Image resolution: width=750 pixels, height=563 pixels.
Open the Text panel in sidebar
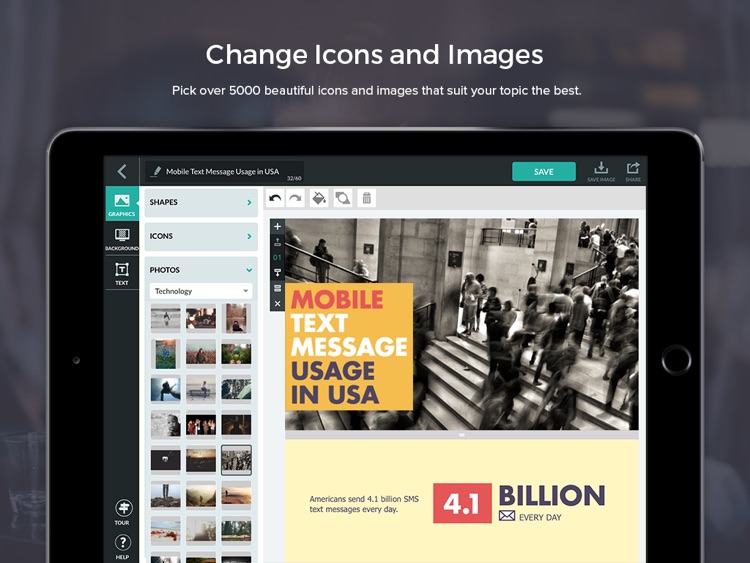point(122,273)
